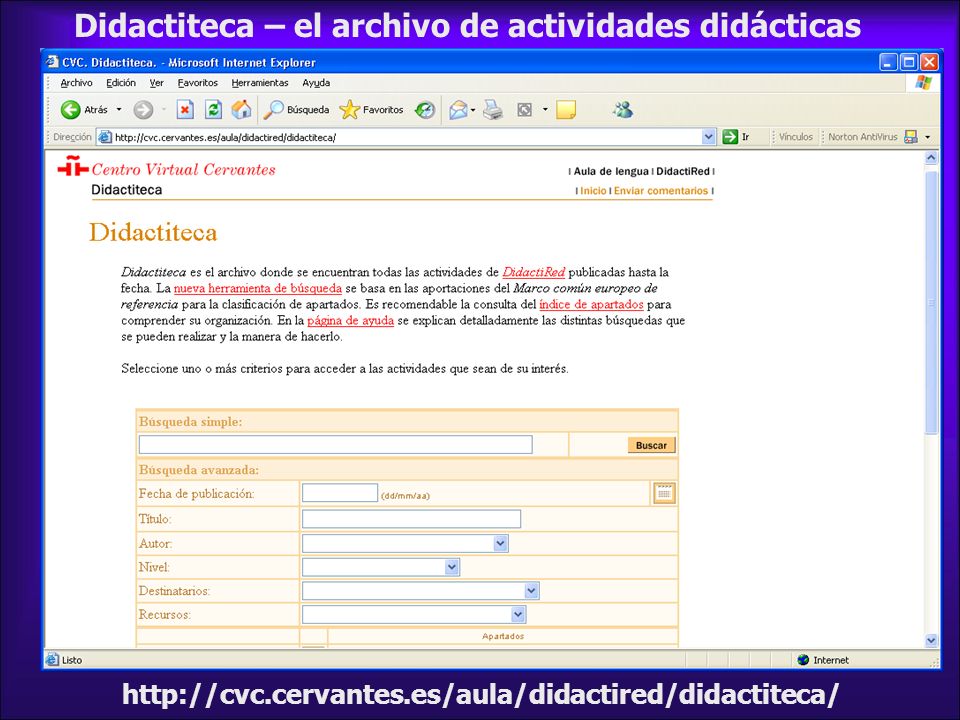Open the Vínculos links bar
Viewport: 960px width, 720px height.
click(795, 137)
